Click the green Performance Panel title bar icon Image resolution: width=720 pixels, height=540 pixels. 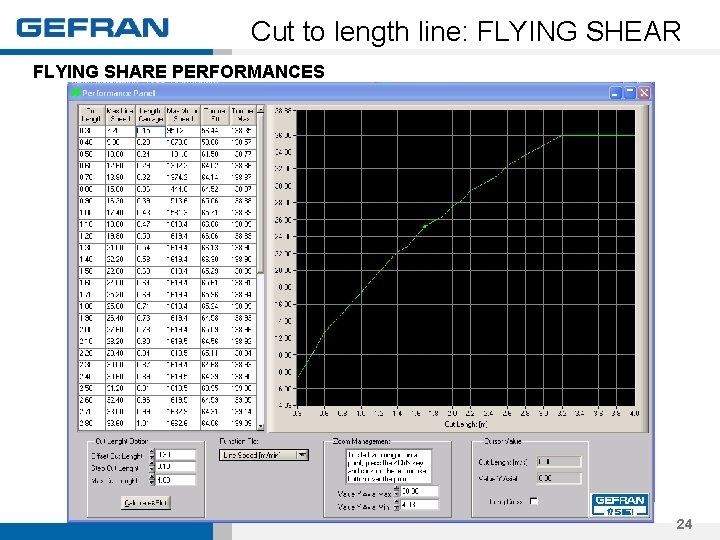(76, 93)
